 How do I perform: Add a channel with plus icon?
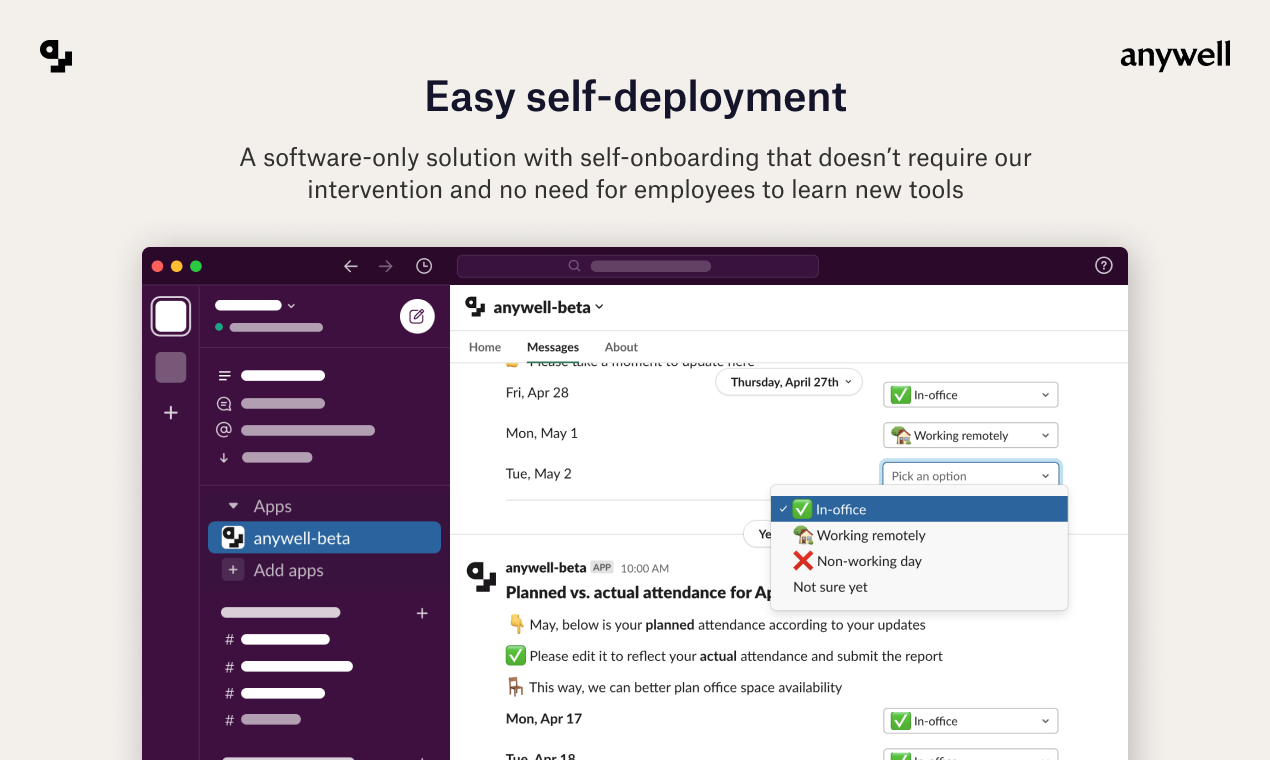pos(422,613)
